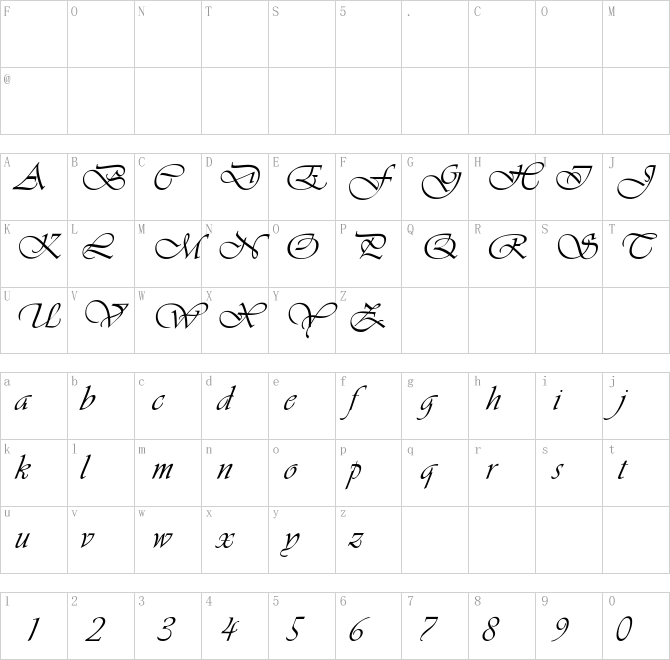Click the uppercase Y glyph
670x660 pixels.
[312, 319]
